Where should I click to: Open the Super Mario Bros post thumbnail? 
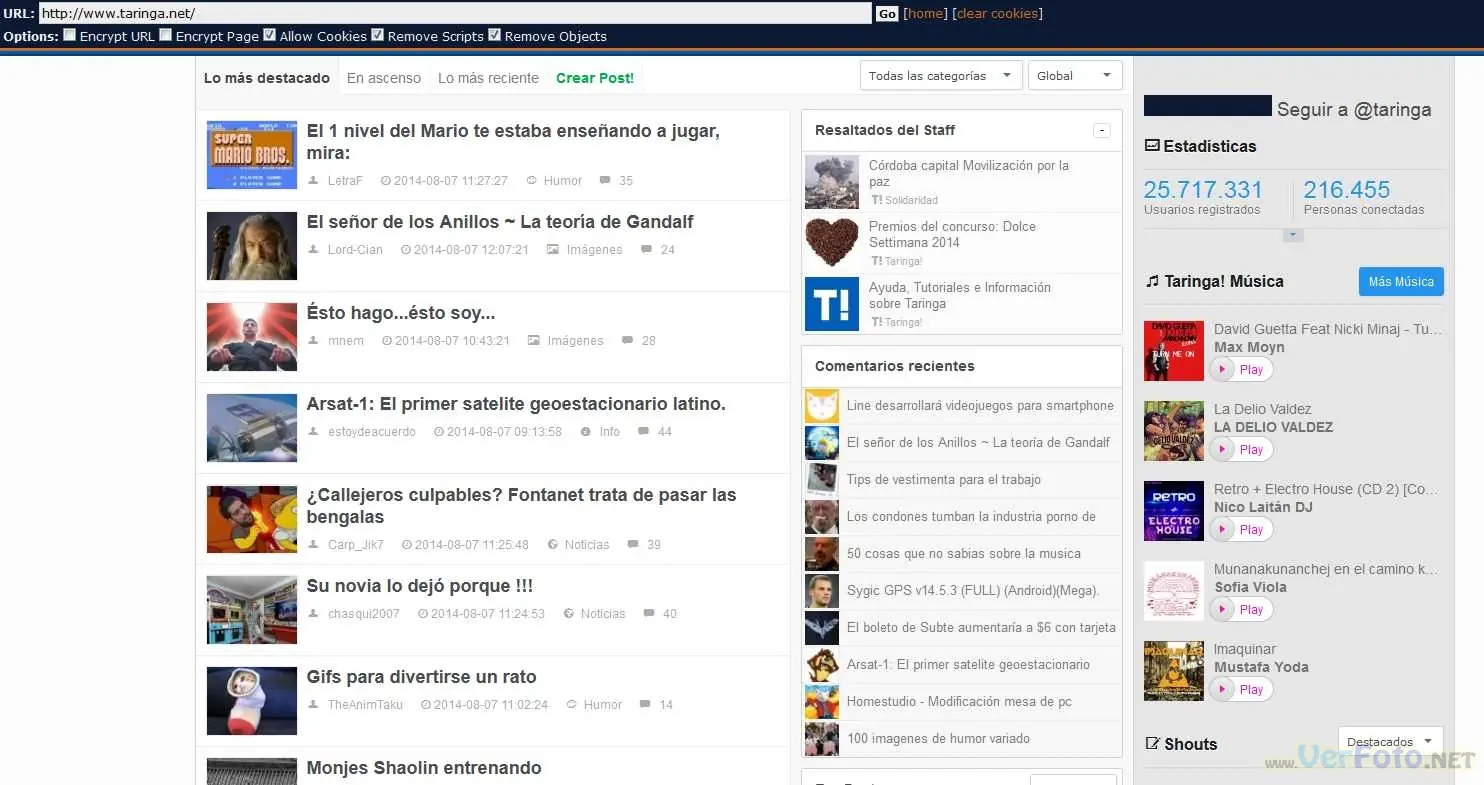(252, 155)
